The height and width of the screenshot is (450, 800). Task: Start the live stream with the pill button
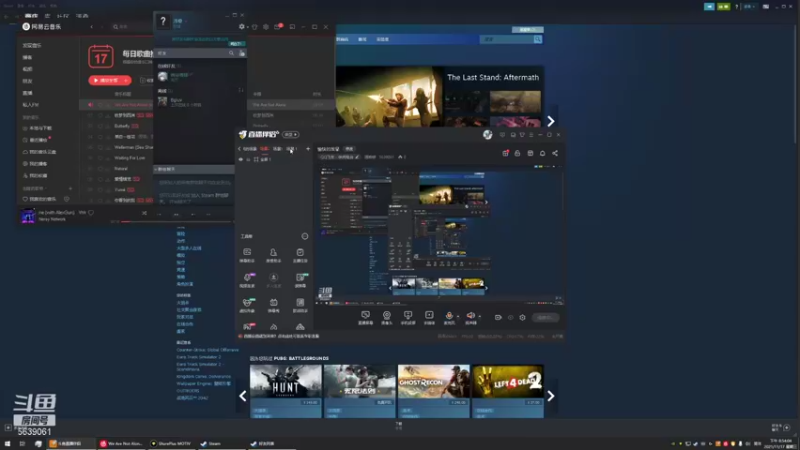click(x=545, y=317)
